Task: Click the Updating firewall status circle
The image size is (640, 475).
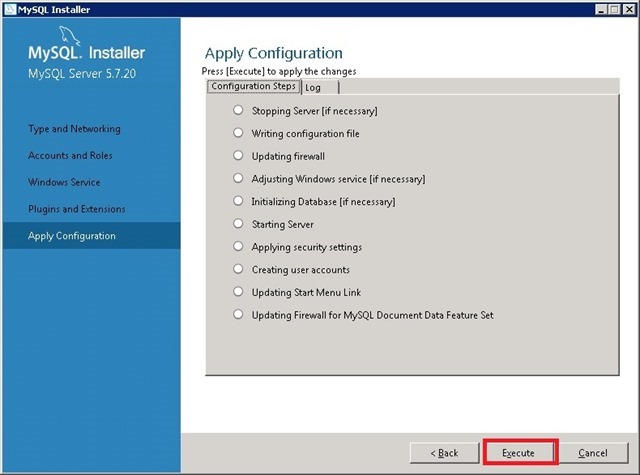Action: click(238, 155)
